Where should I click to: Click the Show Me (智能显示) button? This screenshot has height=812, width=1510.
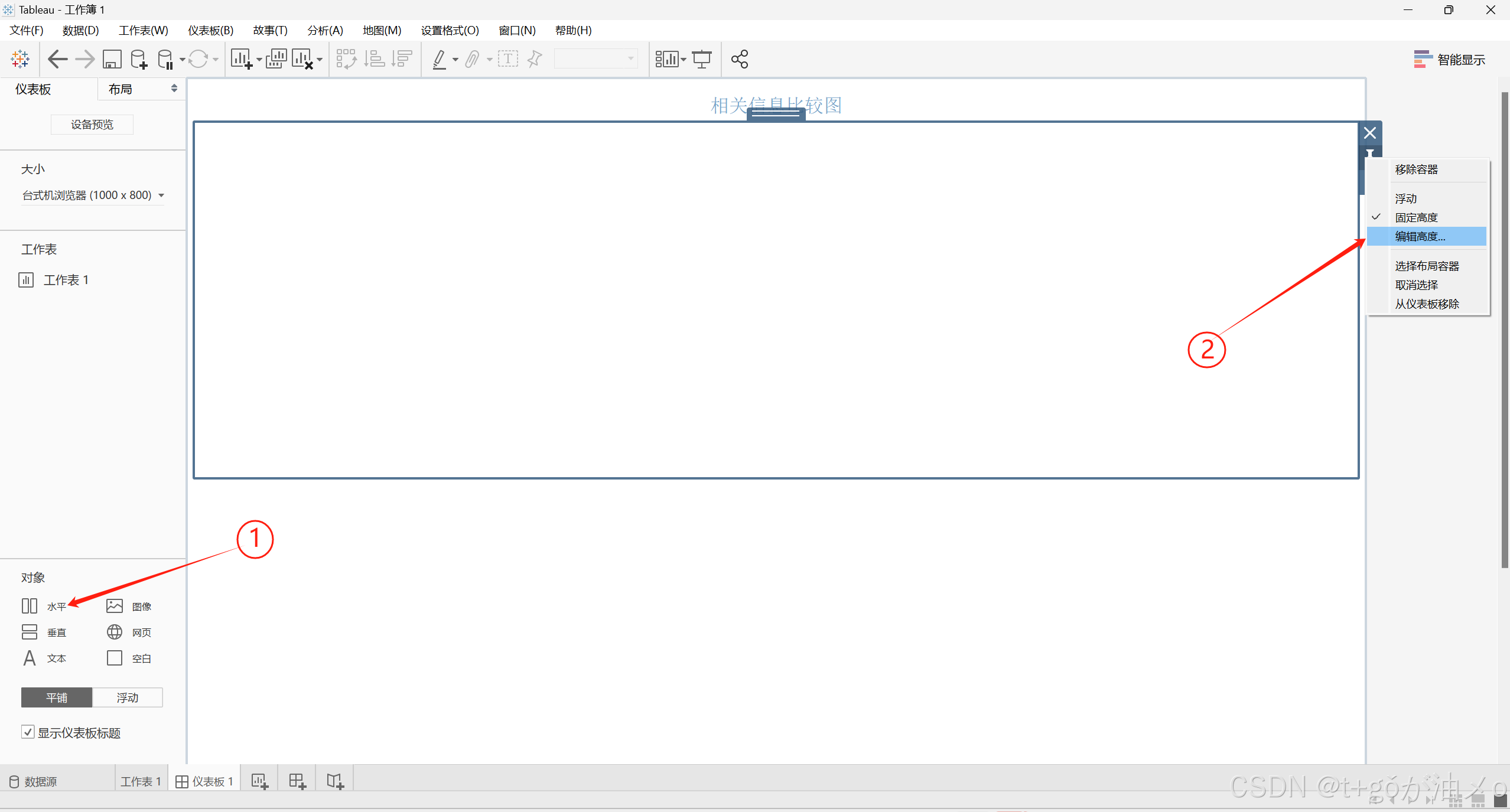tap(1449, 59)
